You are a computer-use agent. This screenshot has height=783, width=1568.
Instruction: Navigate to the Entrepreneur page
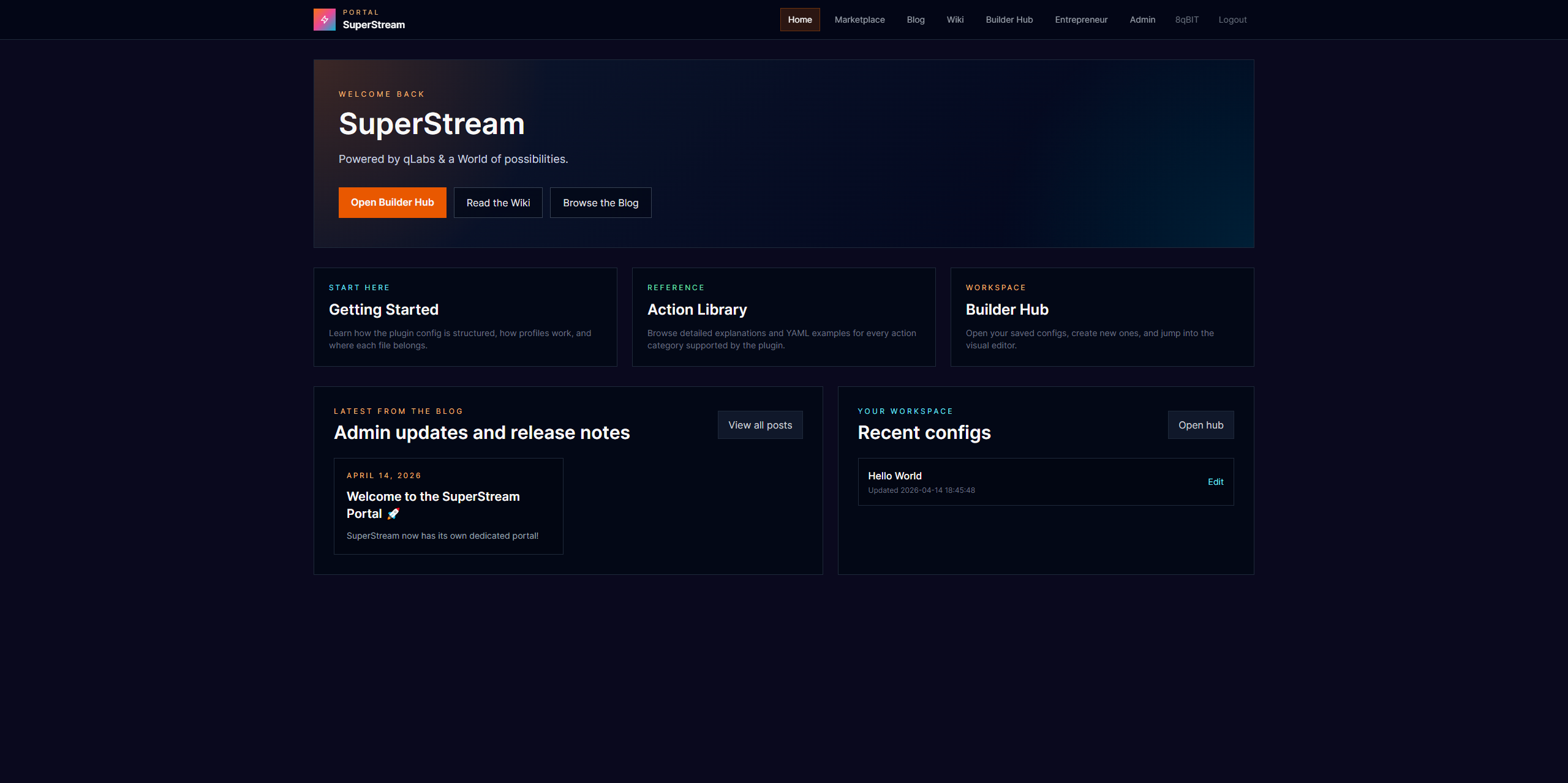pyautogui.click(x=1081, y=20)
